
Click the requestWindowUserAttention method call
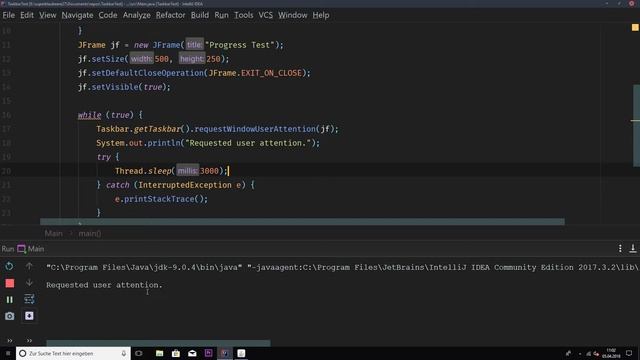click(255, 129)
